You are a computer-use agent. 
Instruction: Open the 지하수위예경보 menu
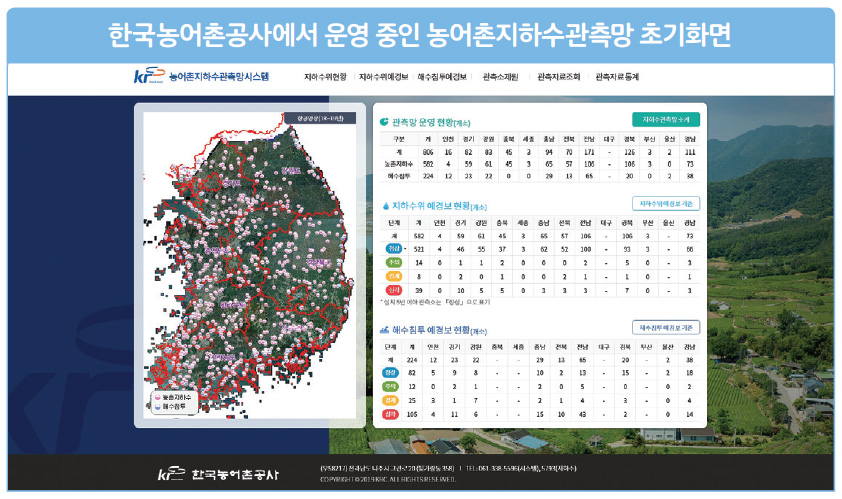click(x=383, y=77)
